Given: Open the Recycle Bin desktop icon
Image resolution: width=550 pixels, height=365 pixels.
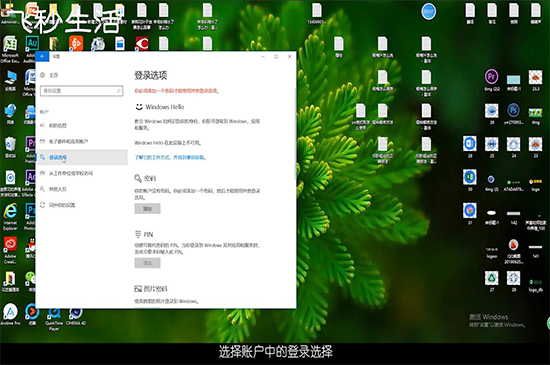Looking at the screenshot, I should 10,148.
